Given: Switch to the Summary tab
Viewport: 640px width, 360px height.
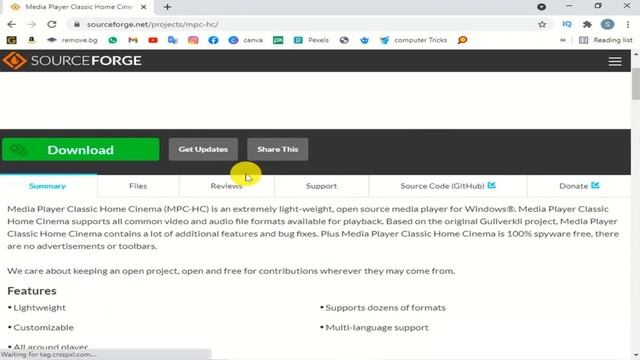Looking at the screenshot, I should 47,186.
